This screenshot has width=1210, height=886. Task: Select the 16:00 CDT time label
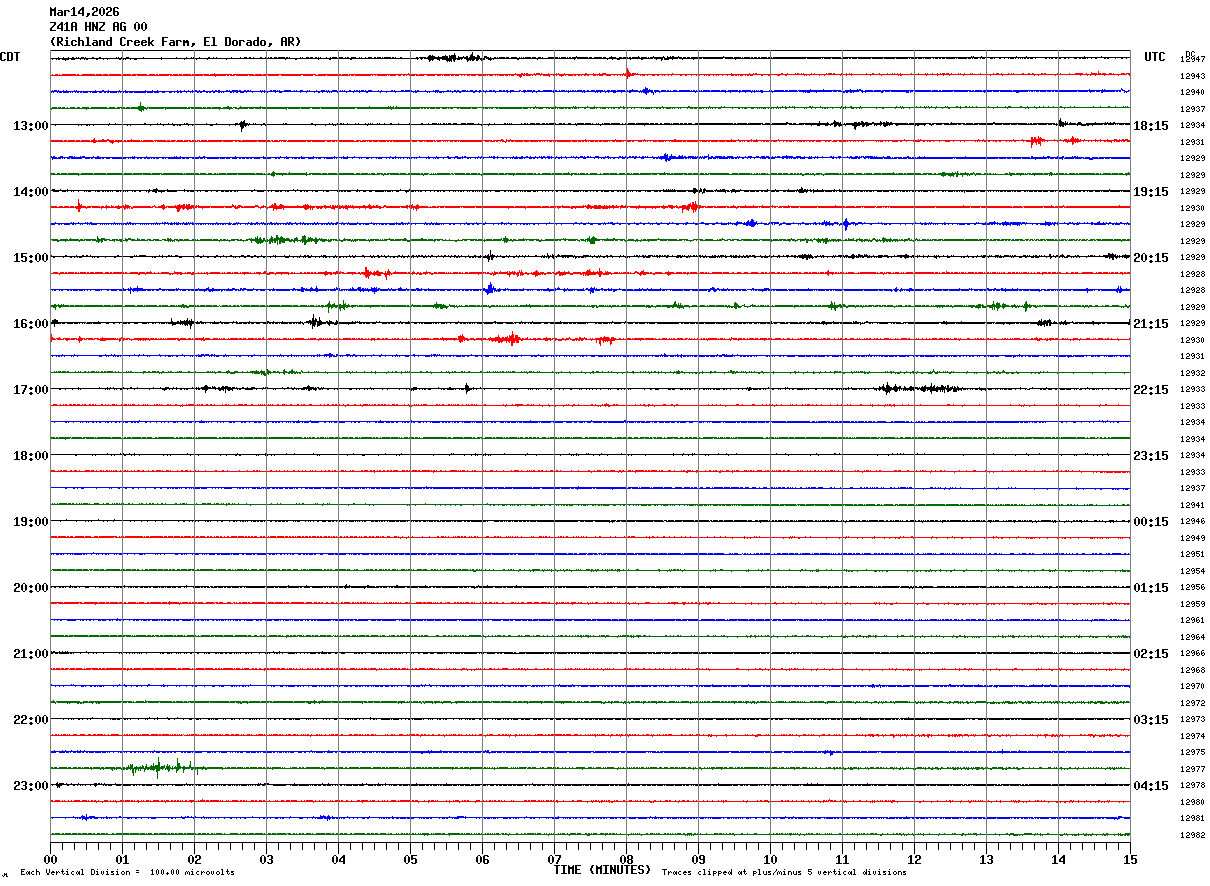[30, 323]
